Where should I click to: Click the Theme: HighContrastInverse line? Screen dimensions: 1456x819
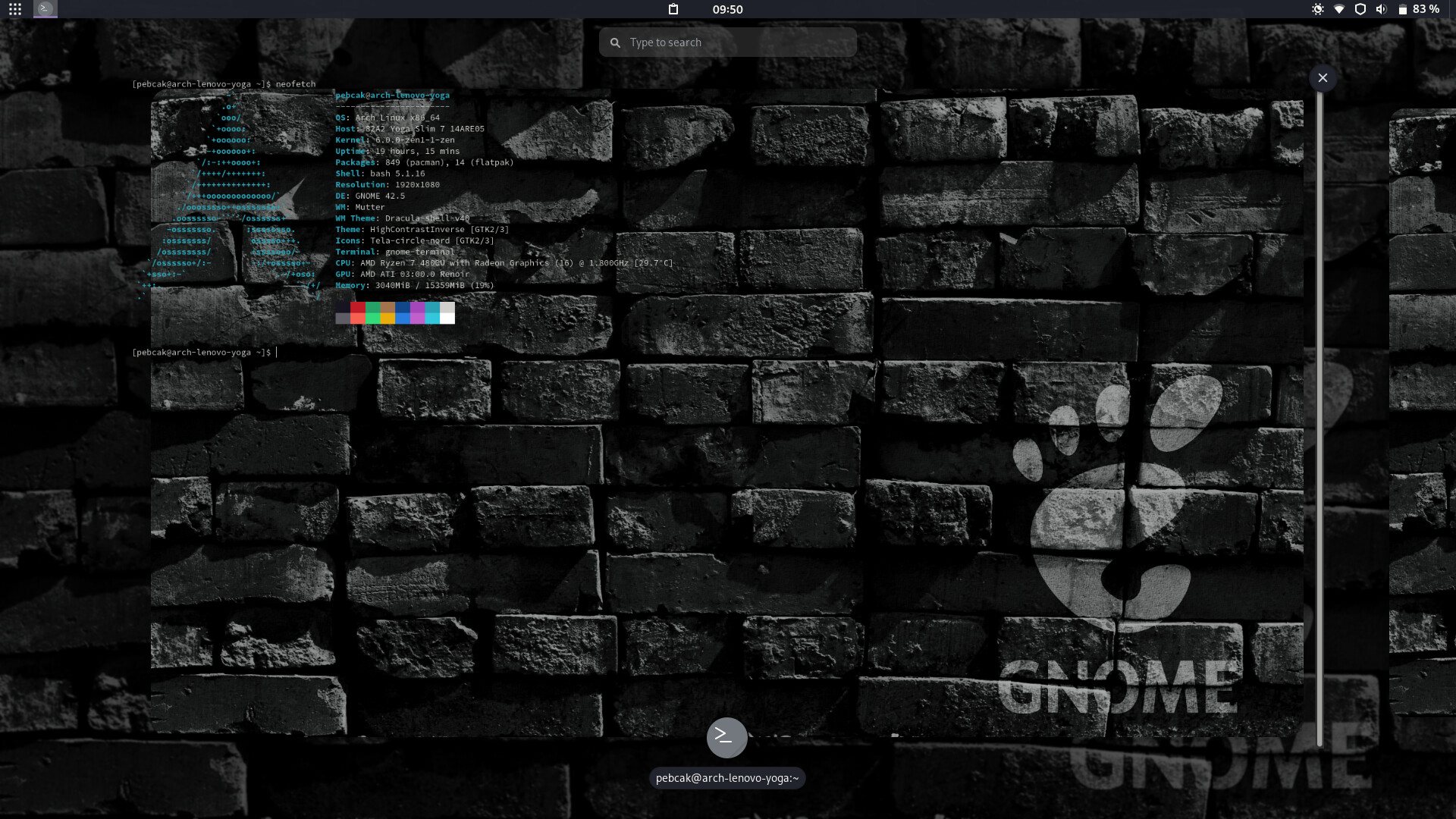coord(422,229)
